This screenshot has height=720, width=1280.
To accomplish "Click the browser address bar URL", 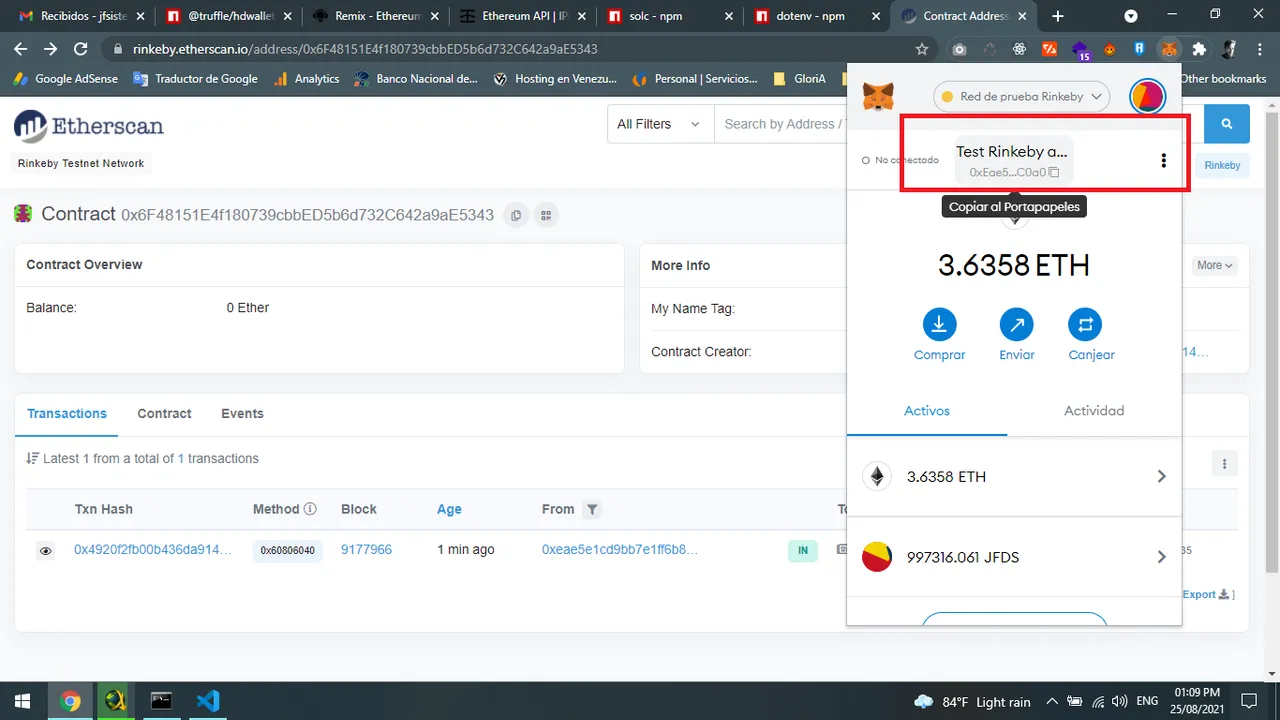I will coord(365,49).
